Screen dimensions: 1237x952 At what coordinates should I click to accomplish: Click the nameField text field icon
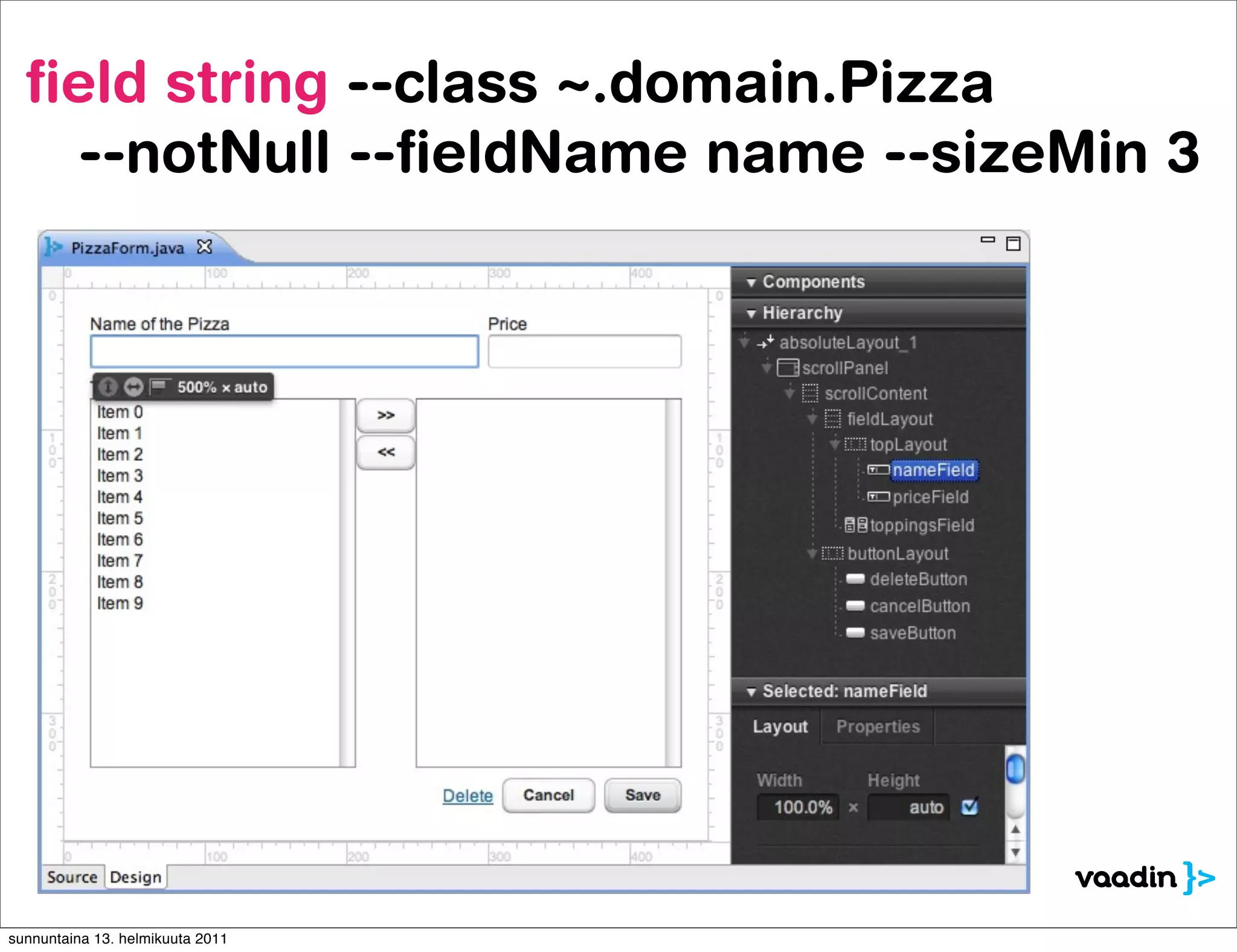[878, 469]
